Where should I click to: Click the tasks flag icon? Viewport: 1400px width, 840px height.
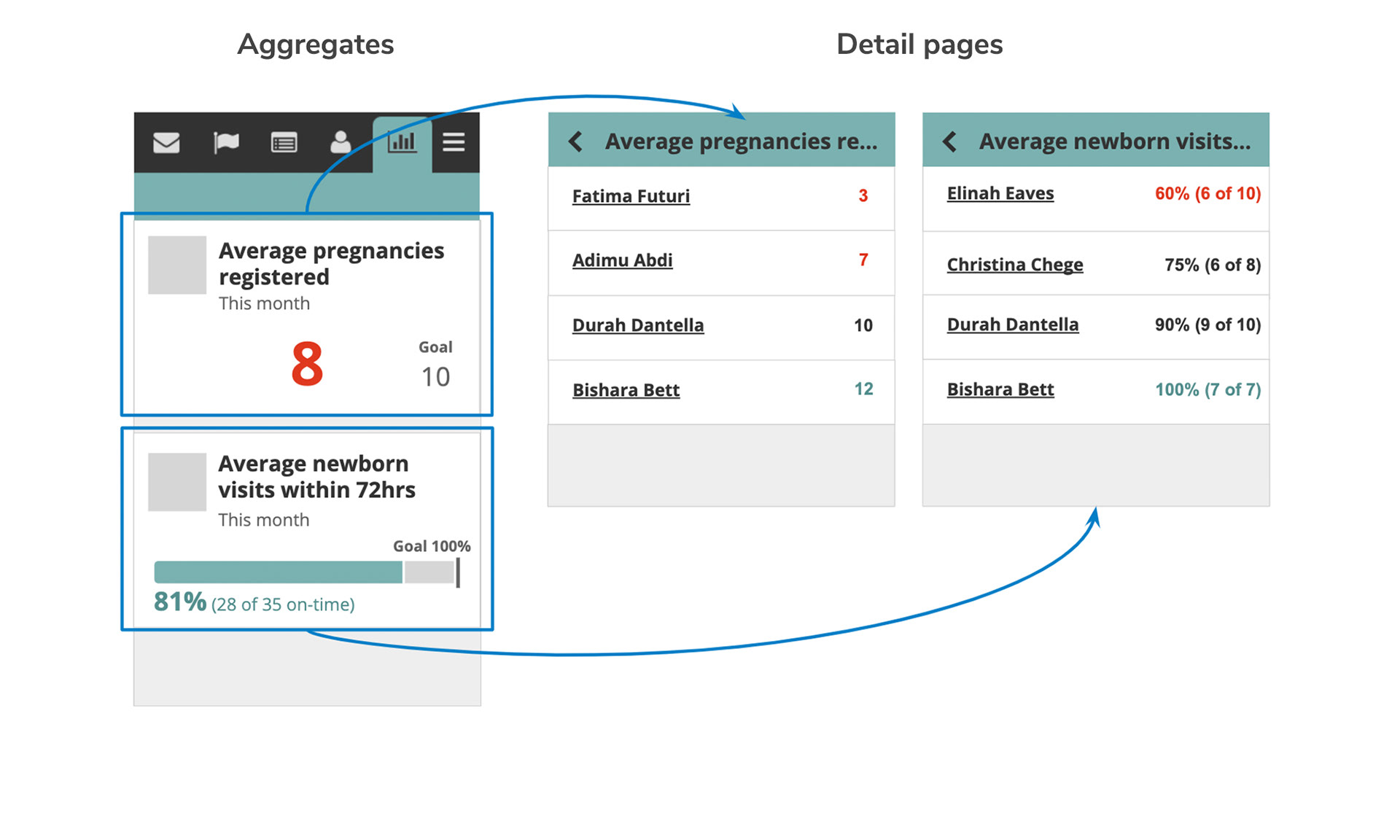tap(225, 142)
